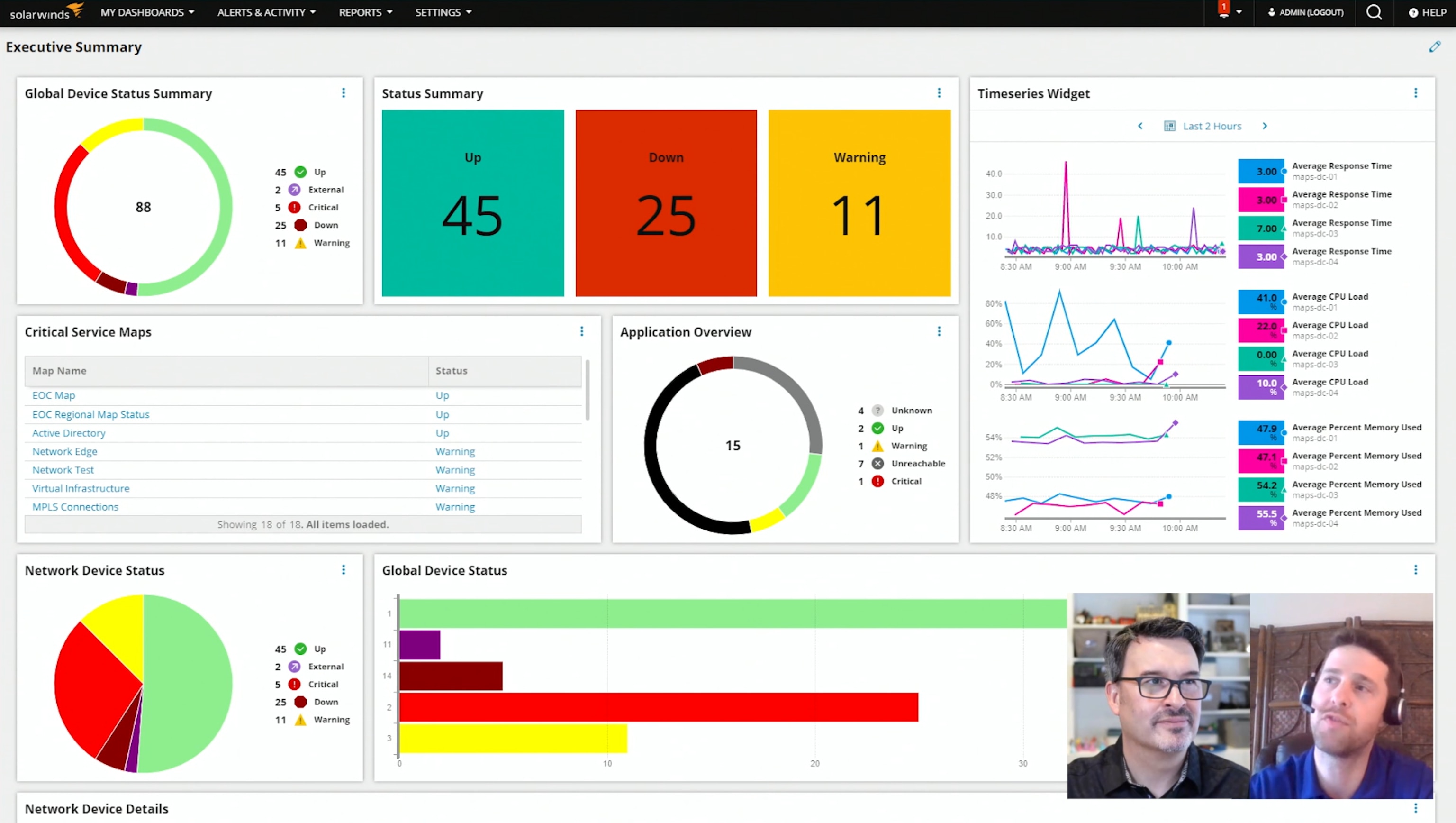Click the three-dot menu on Status Summary widget

[x=939, y=93]
